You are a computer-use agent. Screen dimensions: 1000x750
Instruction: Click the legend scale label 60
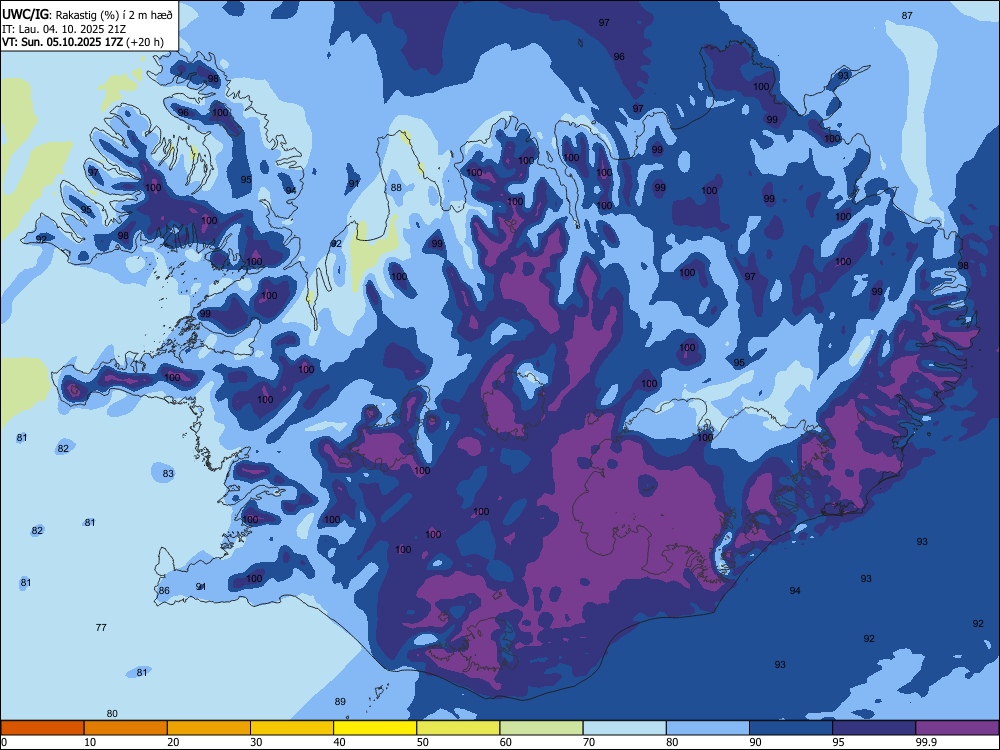506,742
